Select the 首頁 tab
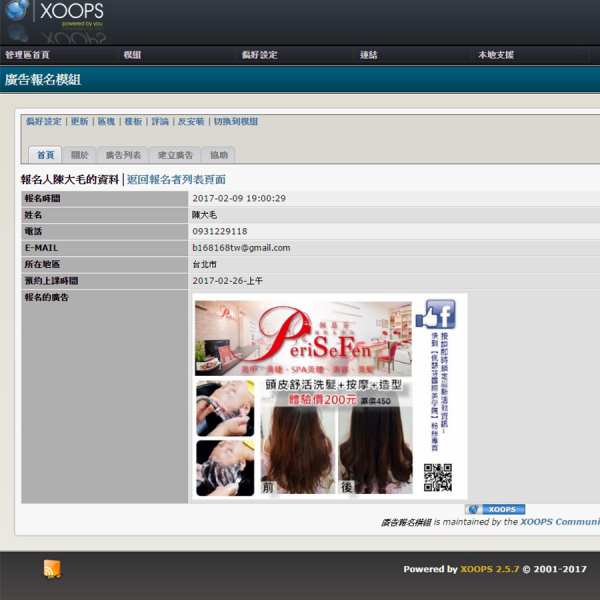 (45, 155)
